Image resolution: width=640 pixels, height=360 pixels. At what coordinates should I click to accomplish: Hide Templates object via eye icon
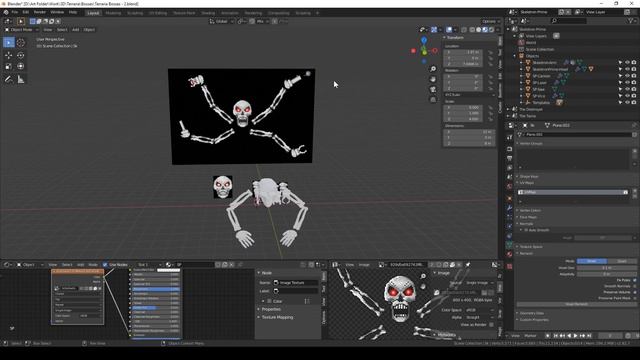[627, 102]
